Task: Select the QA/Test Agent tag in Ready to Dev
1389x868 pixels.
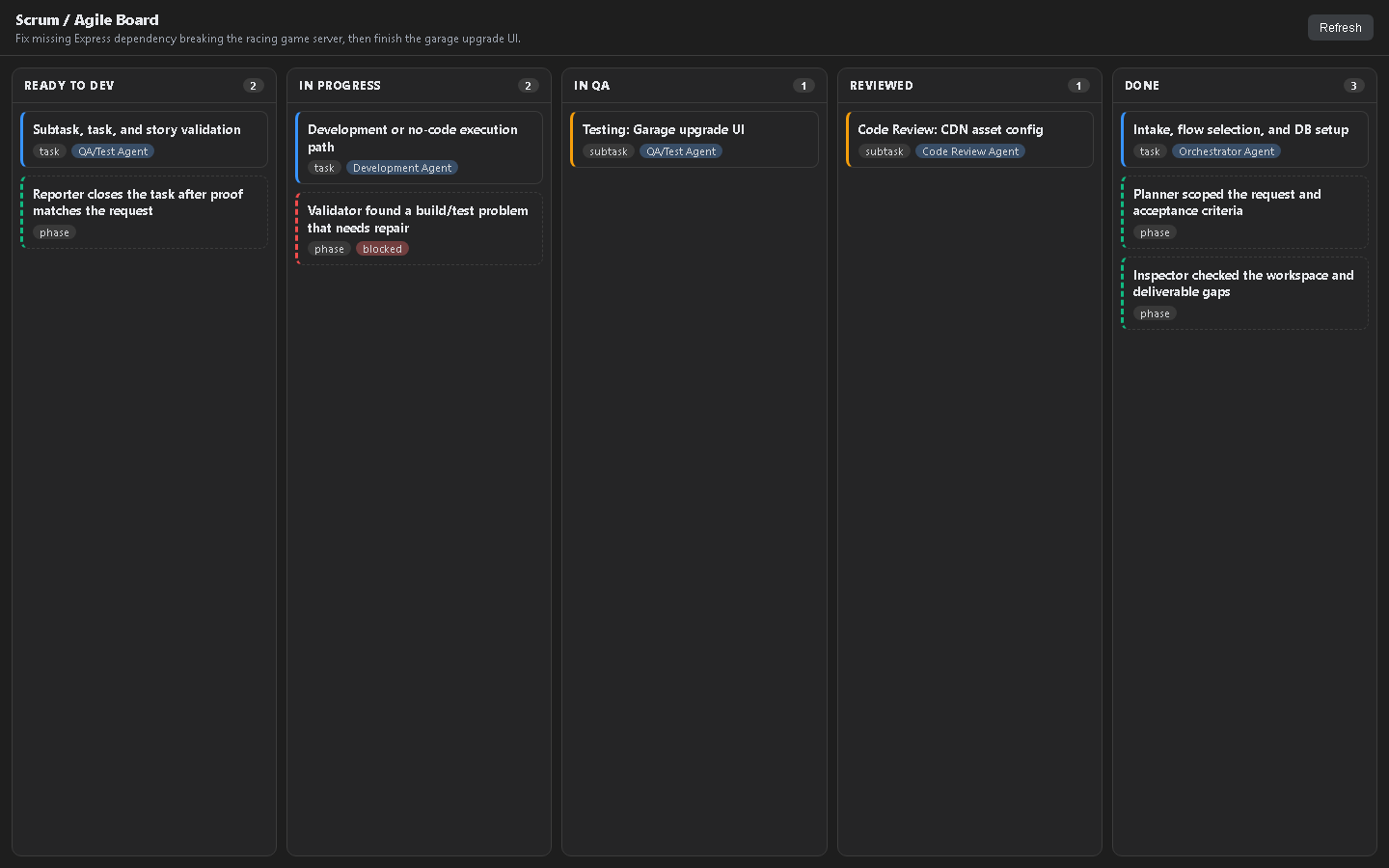Action: point(113,151)
